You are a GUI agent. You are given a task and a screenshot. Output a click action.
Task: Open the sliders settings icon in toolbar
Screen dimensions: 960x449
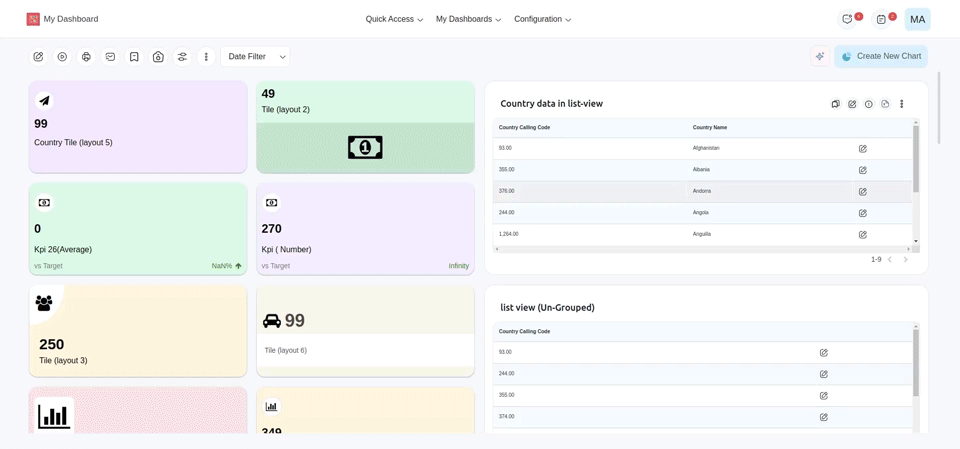coord(182,57)
